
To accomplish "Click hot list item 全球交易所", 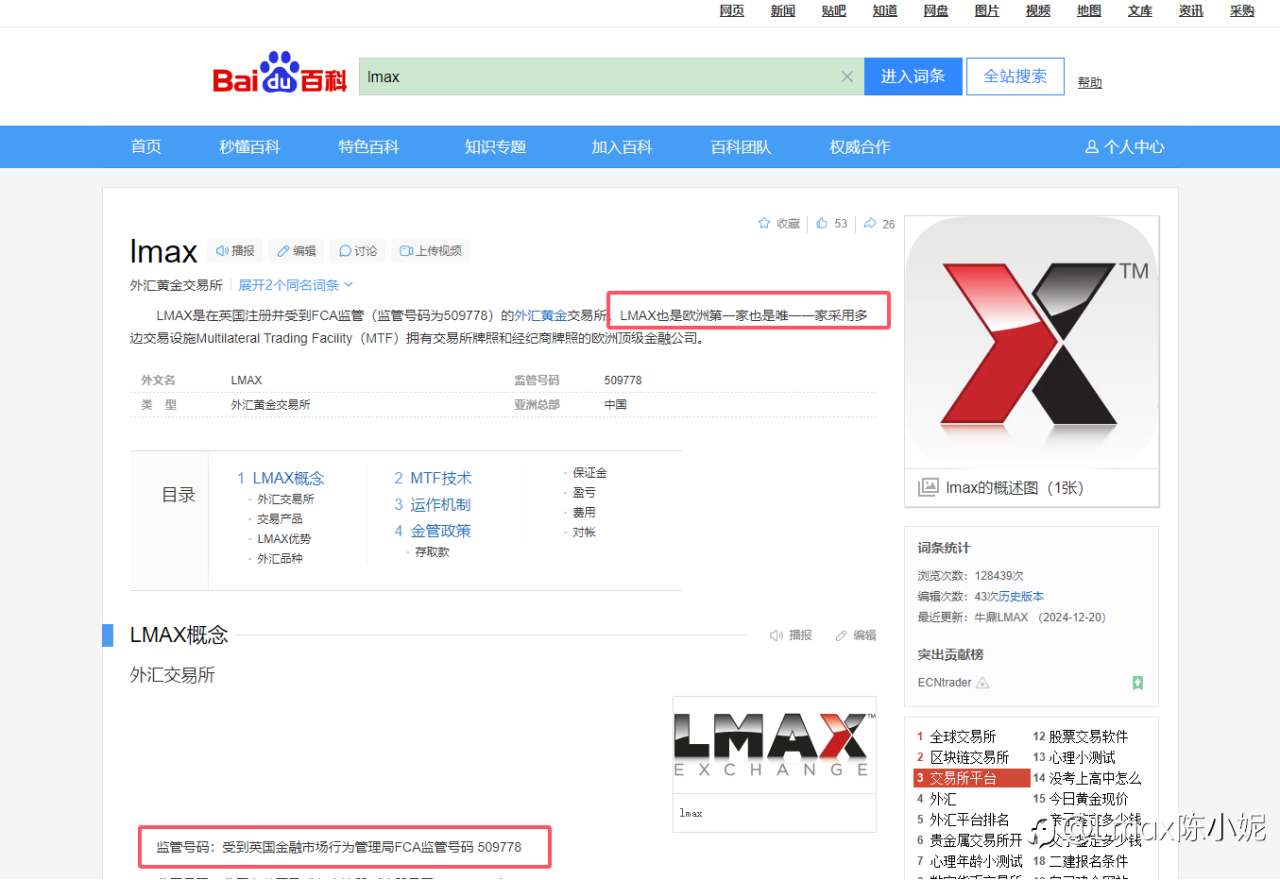I will 963,737.
